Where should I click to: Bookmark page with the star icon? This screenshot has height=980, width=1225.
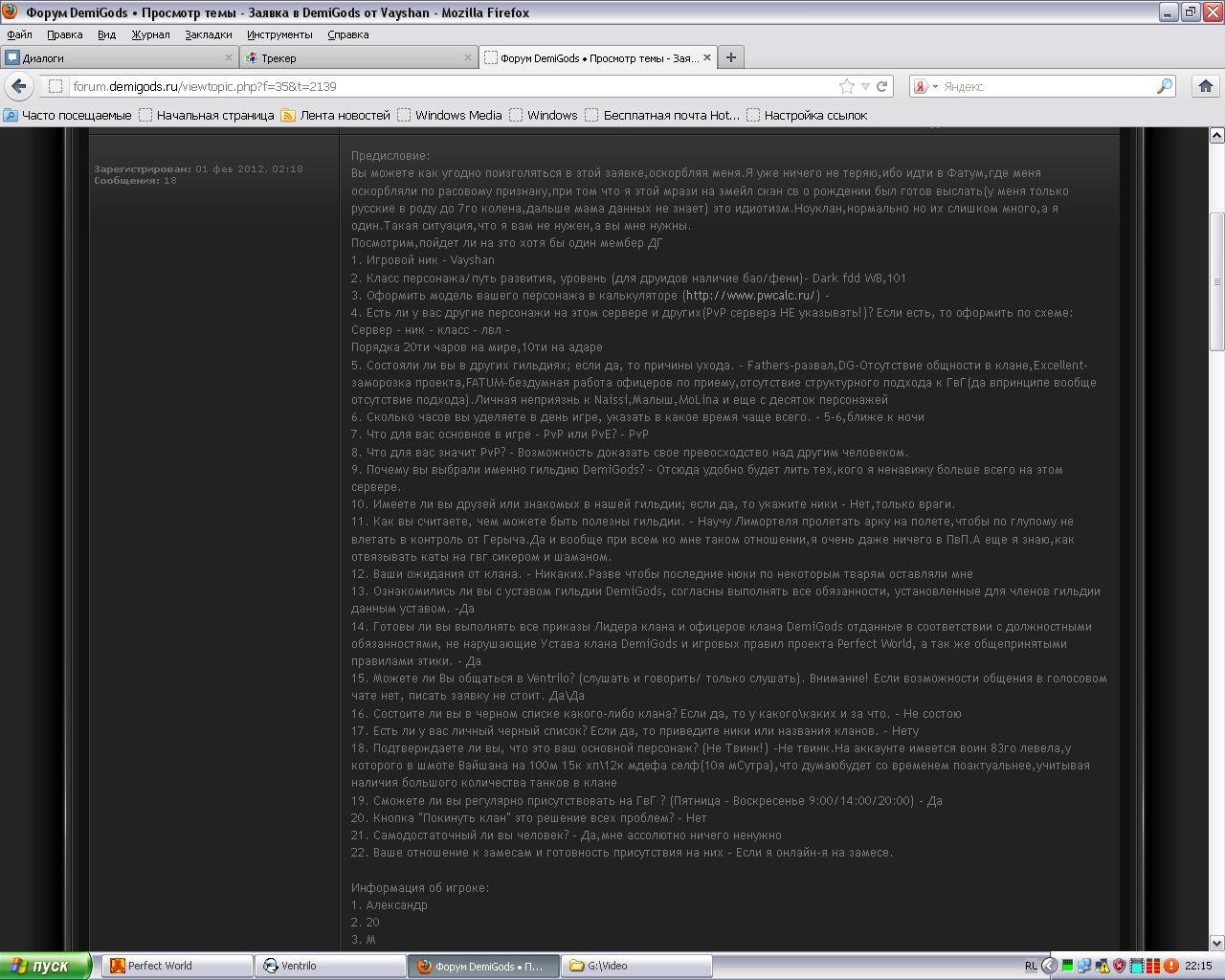847,86
